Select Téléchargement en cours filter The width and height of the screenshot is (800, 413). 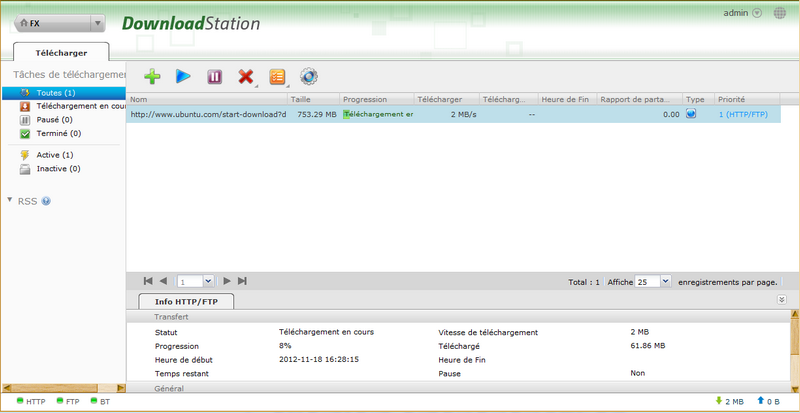[72, 106]
